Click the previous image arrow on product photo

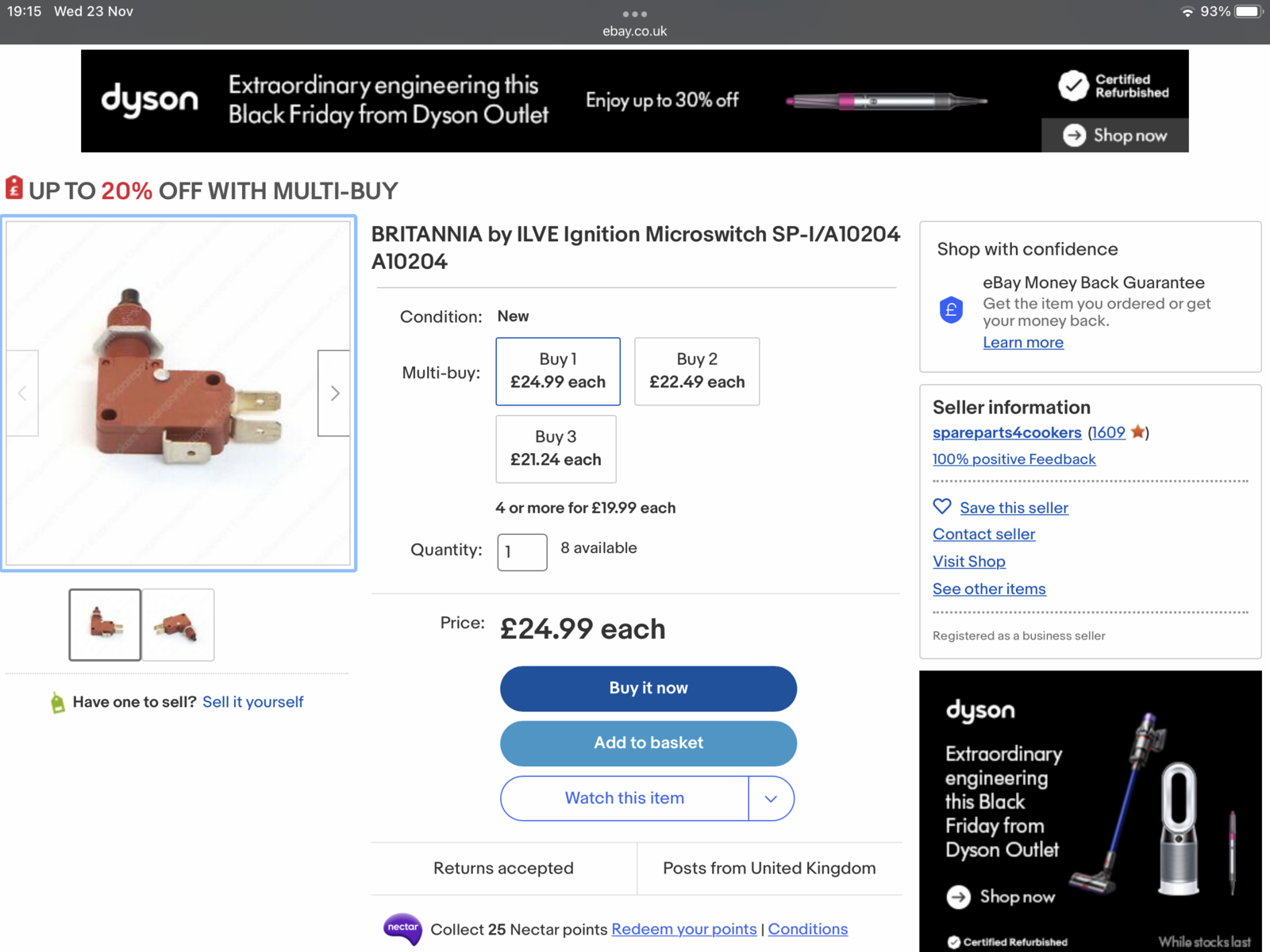click(x=22, y=393)
